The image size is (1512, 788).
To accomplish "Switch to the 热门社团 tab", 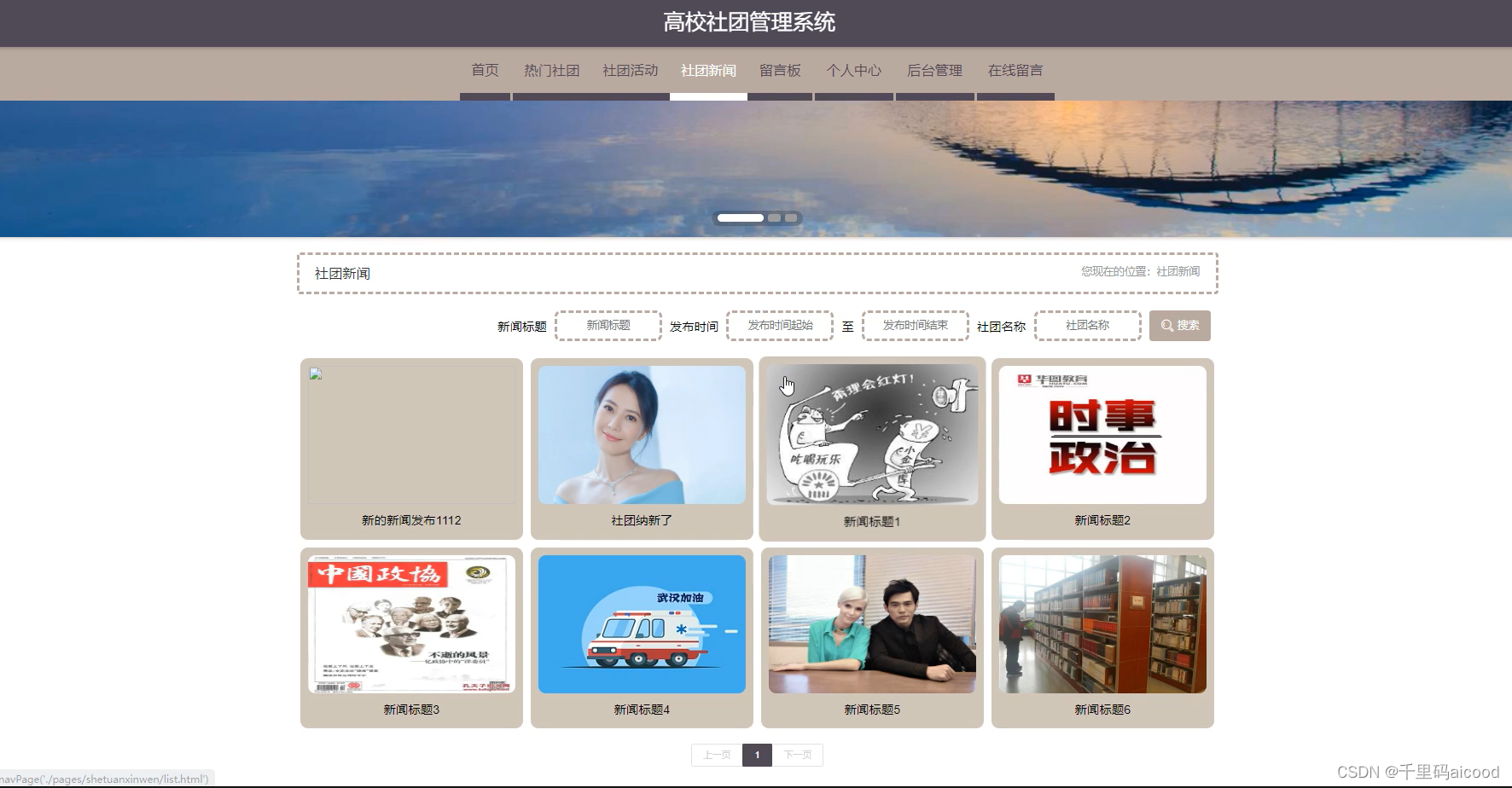I will [x=551, y=71].
